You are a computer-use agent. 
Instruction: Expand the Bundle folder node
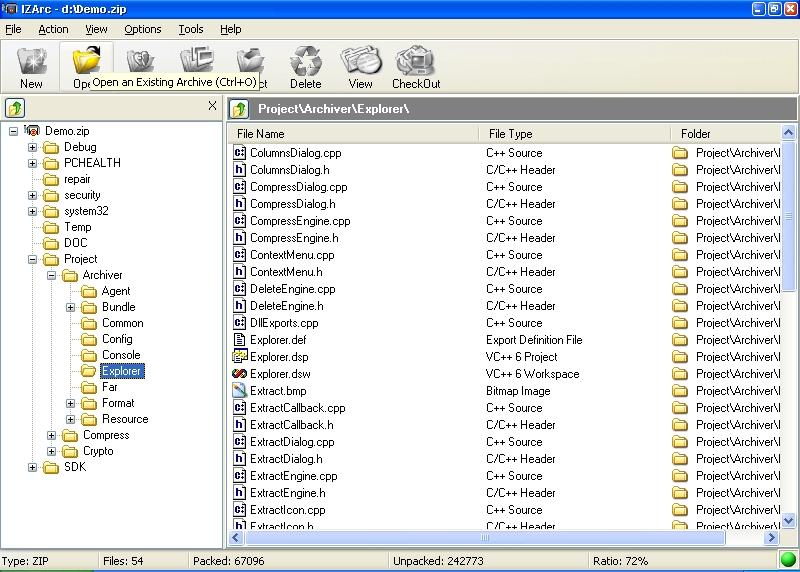click(70, 307)
